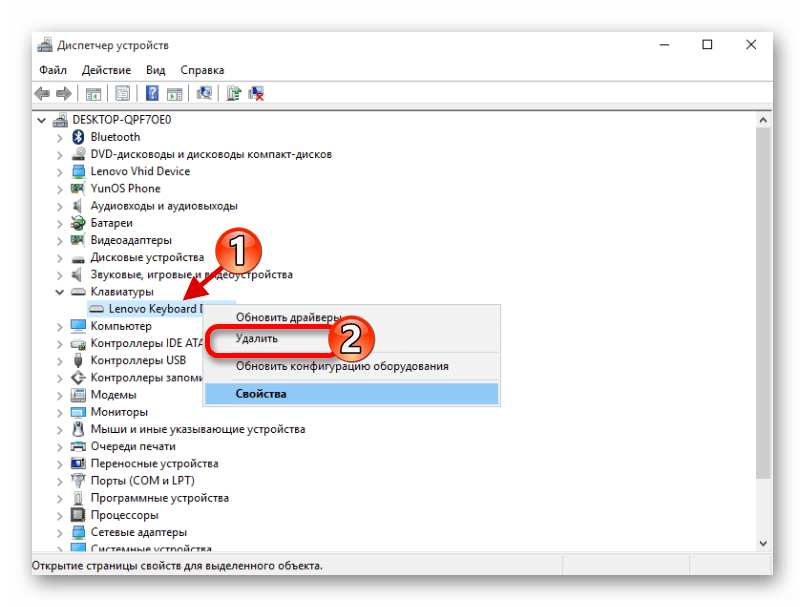Choose Удалить in the context menu
Screen dimensions: 805x607
[x=258, y=339]
